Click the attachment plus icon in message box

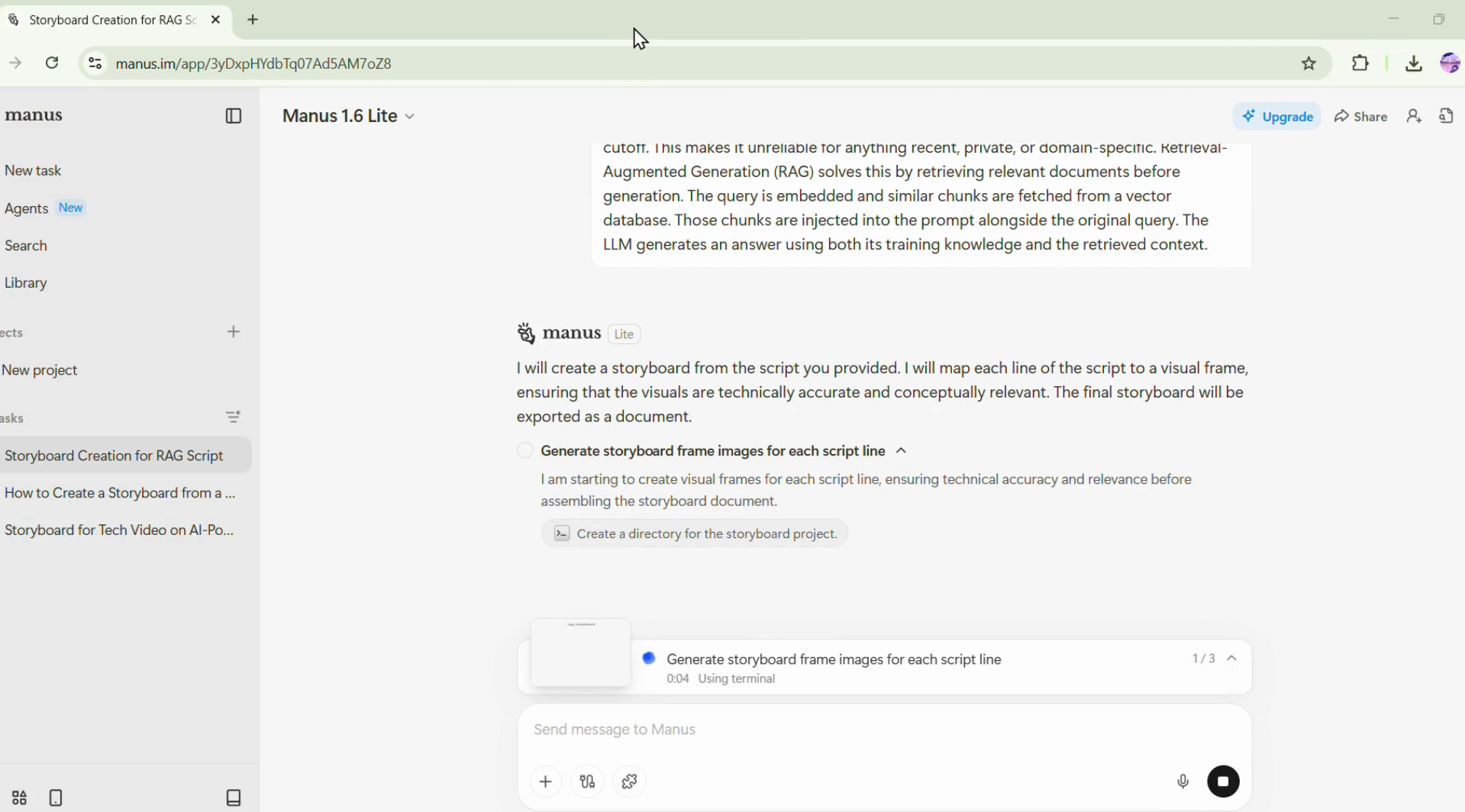[x=546, y=781]
